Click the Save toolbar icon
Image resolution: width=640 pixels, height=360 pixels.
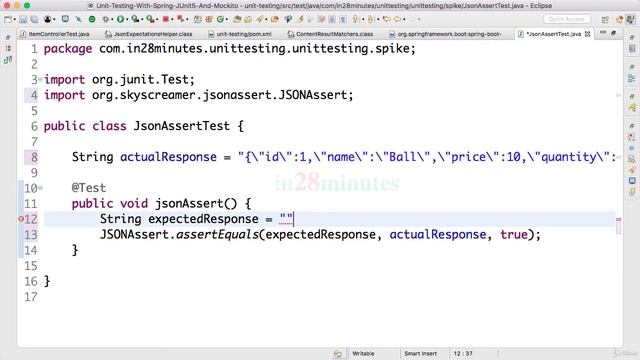(23, 19)
